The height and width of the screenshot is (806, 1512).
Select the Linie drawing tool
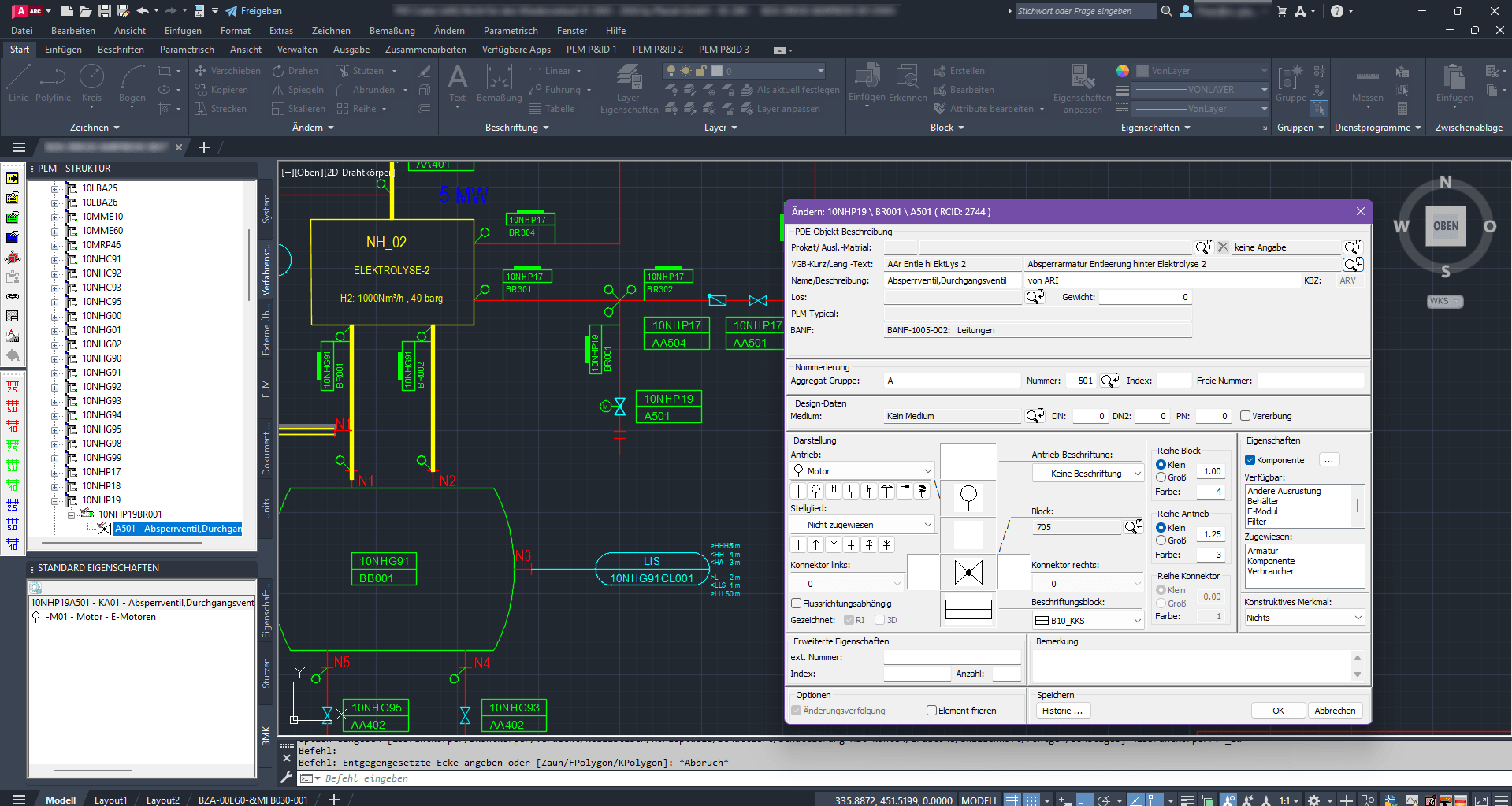18,84
